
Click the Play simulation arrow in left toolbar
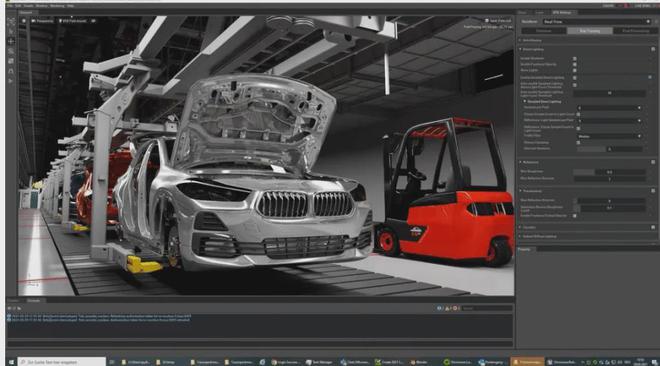[11, 81]
